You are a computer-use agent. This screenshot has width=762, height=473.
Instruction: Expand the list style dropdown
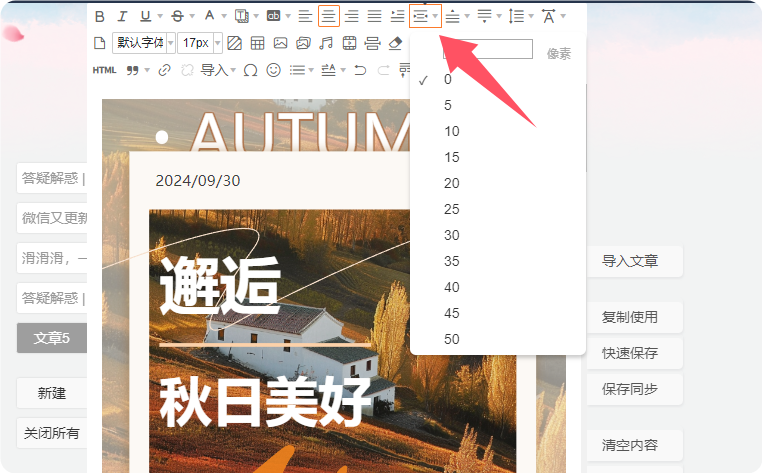tap(311, 70)
